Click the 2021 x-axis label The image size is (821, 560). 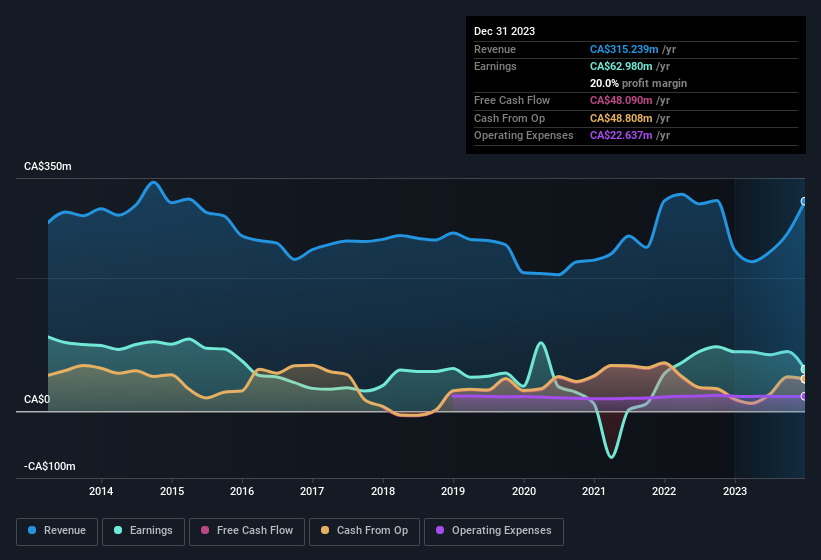tap(594, 491)
